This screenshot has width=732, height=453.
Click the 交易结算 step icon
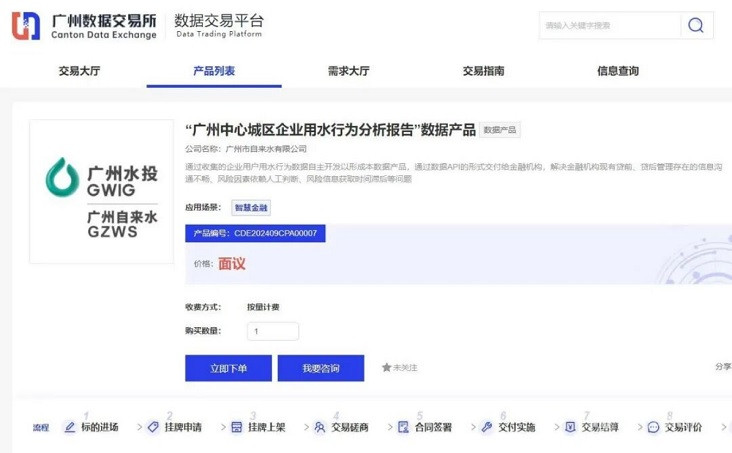(x=570, y=427)
